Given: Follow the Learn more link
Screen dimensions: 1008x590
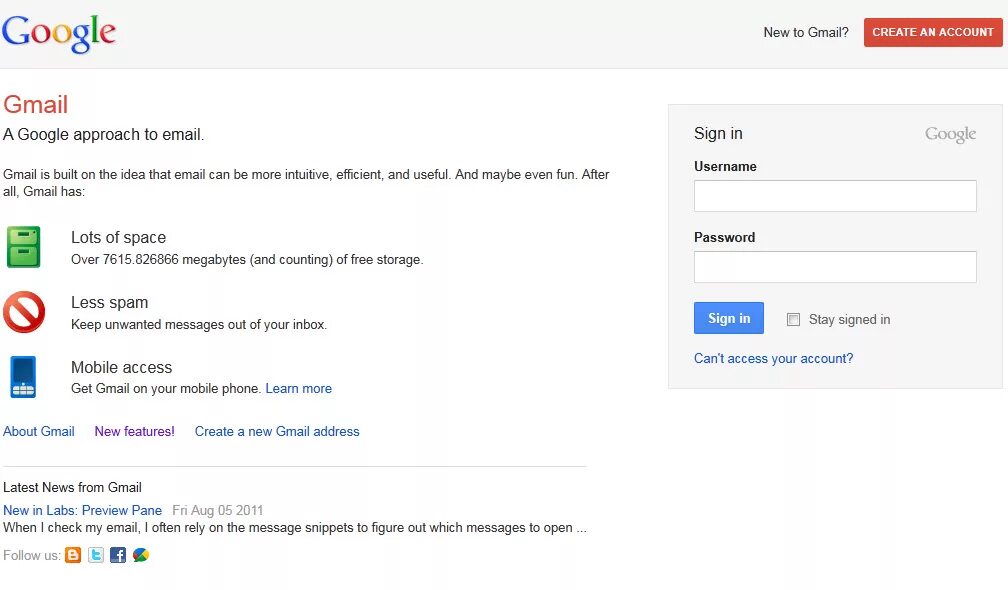Looking at the screenshot, I should point(298,388).
